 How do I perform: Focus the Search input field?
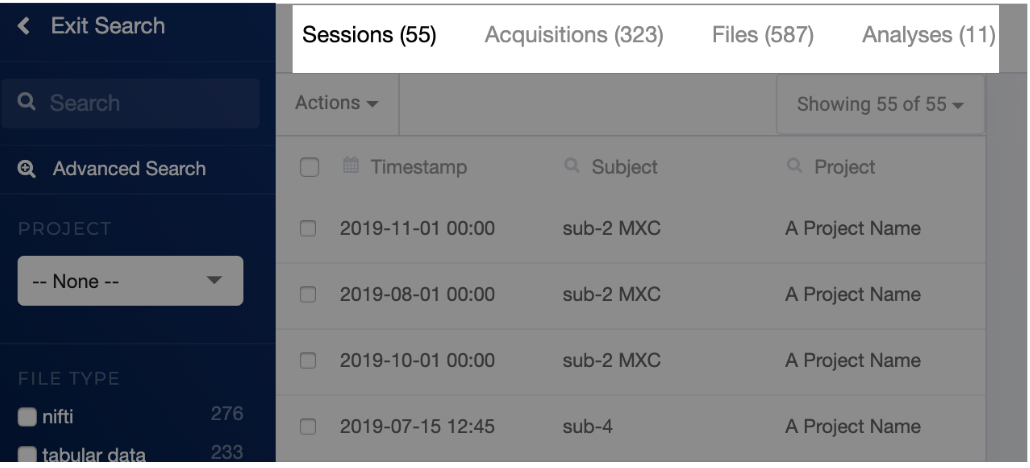pos(130,103)
